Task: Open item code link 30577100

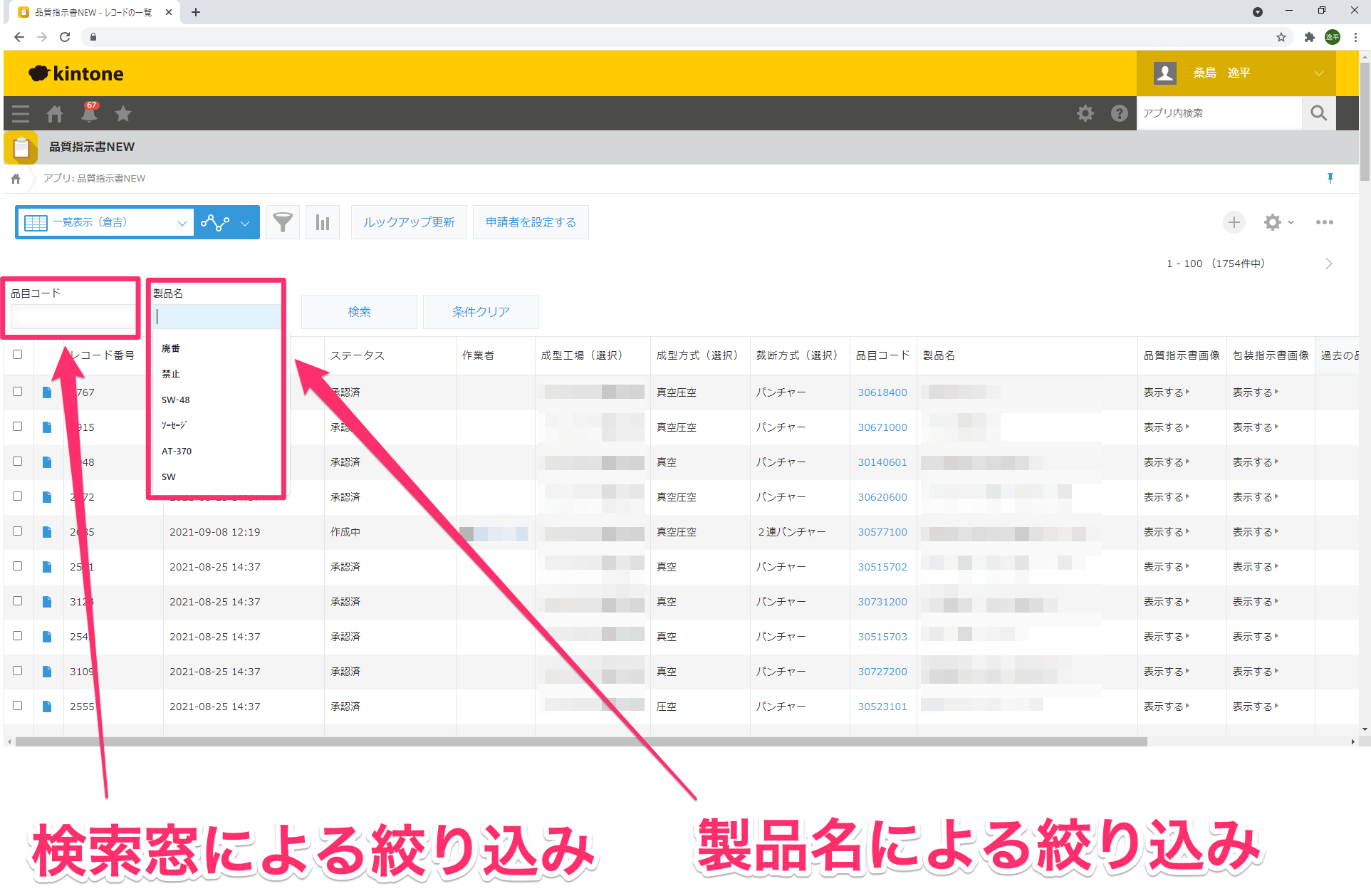Action: click(x=882, y=532)
